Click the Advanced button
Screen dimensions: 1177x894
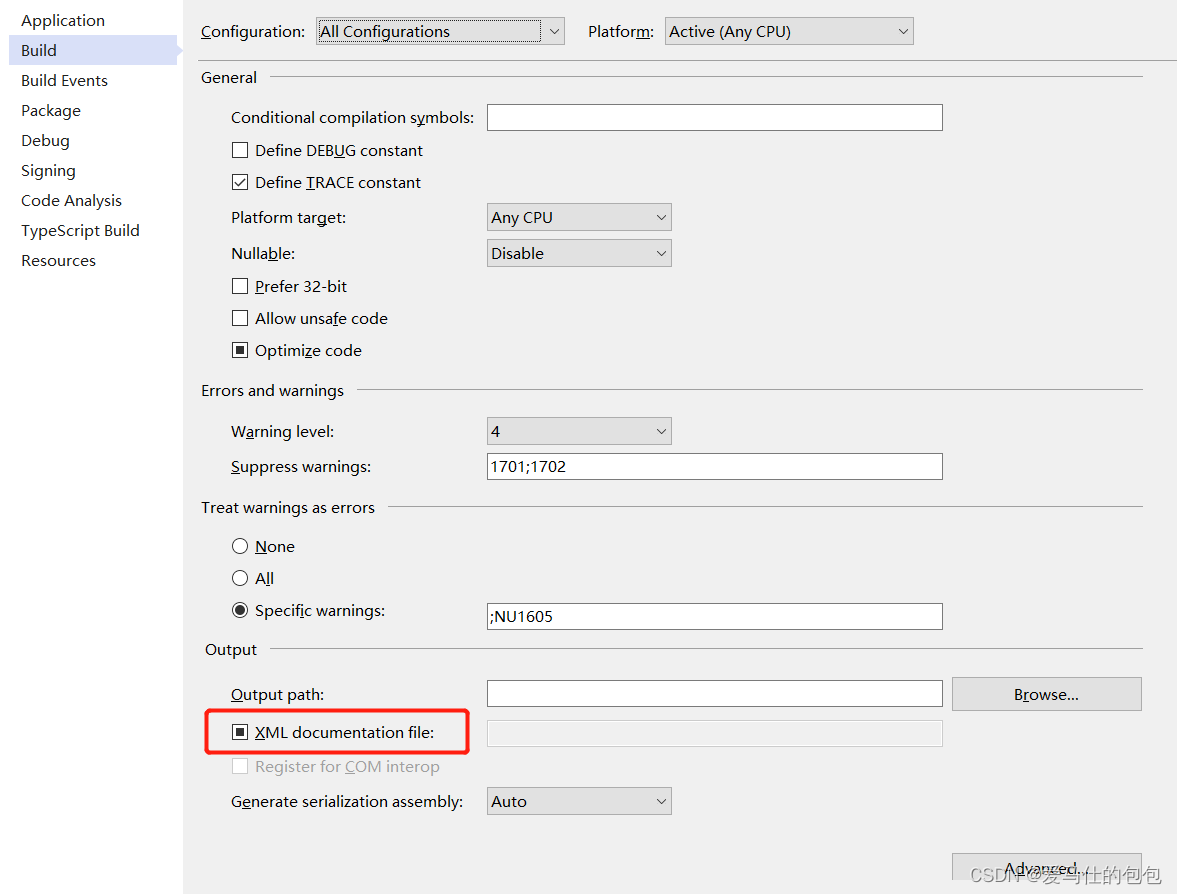coord(1046,866)
